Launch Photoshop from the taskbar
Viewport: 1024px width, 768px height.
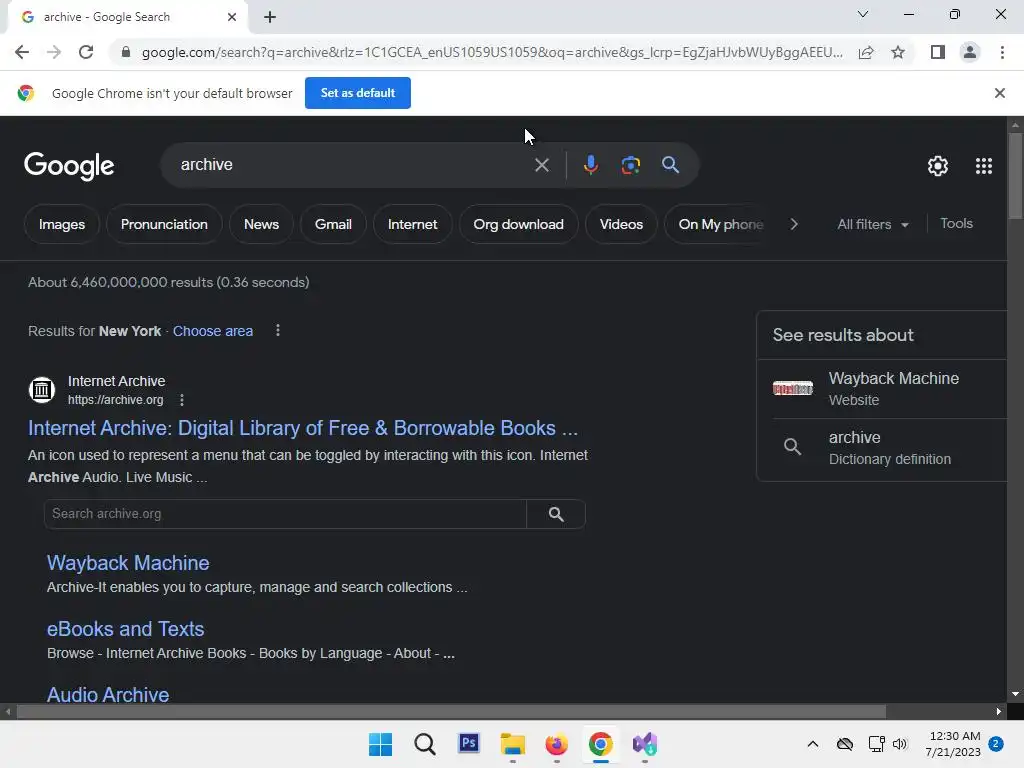(468, 744)
